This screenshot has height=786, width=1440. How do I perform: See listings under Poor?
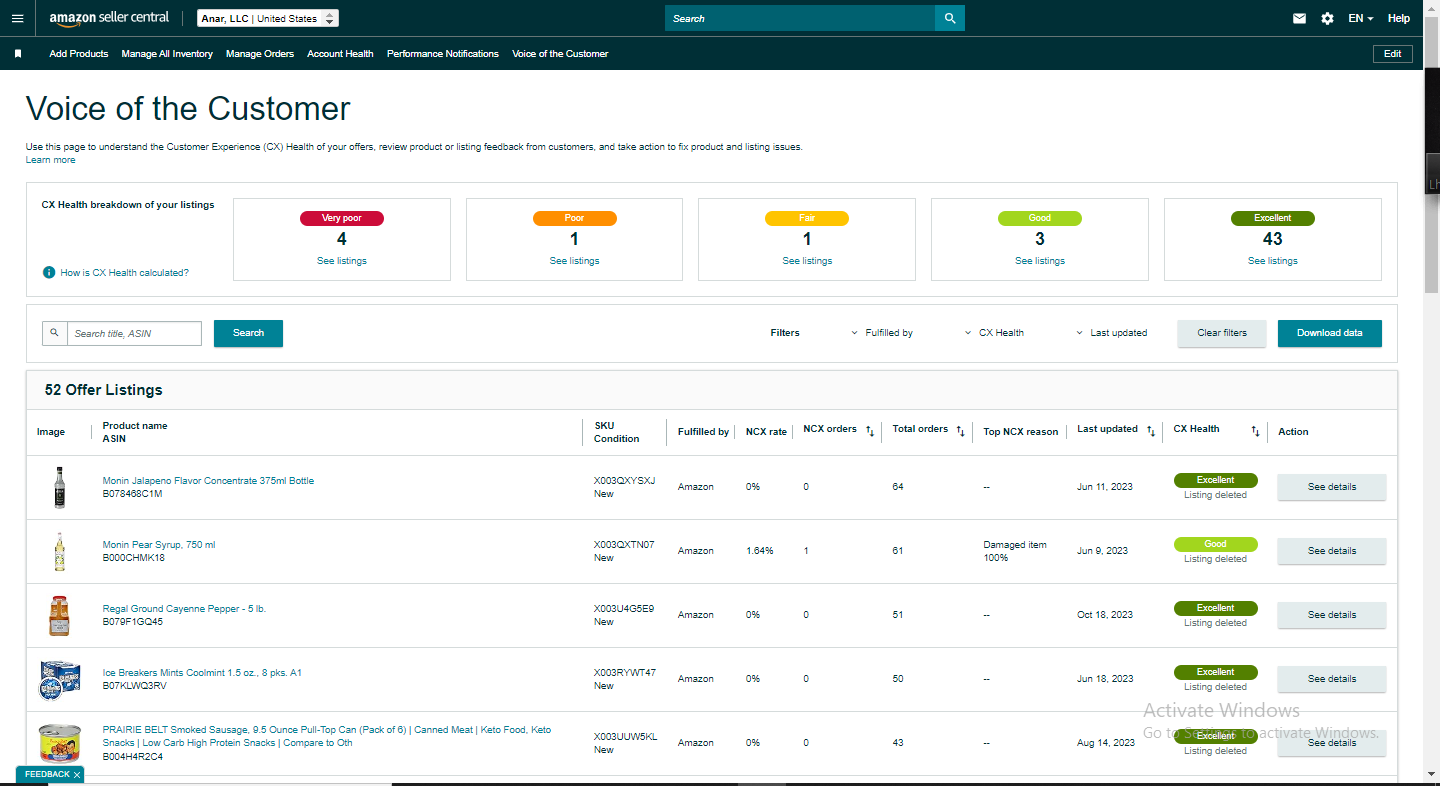tap(575, 261)
